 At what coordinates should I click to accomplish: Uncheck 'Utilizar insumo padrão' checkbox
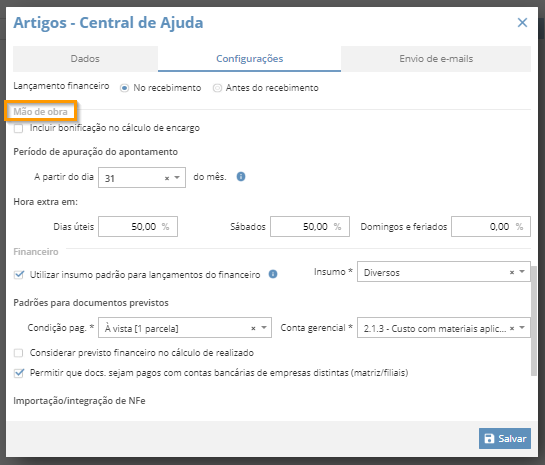tap(19, 275)
